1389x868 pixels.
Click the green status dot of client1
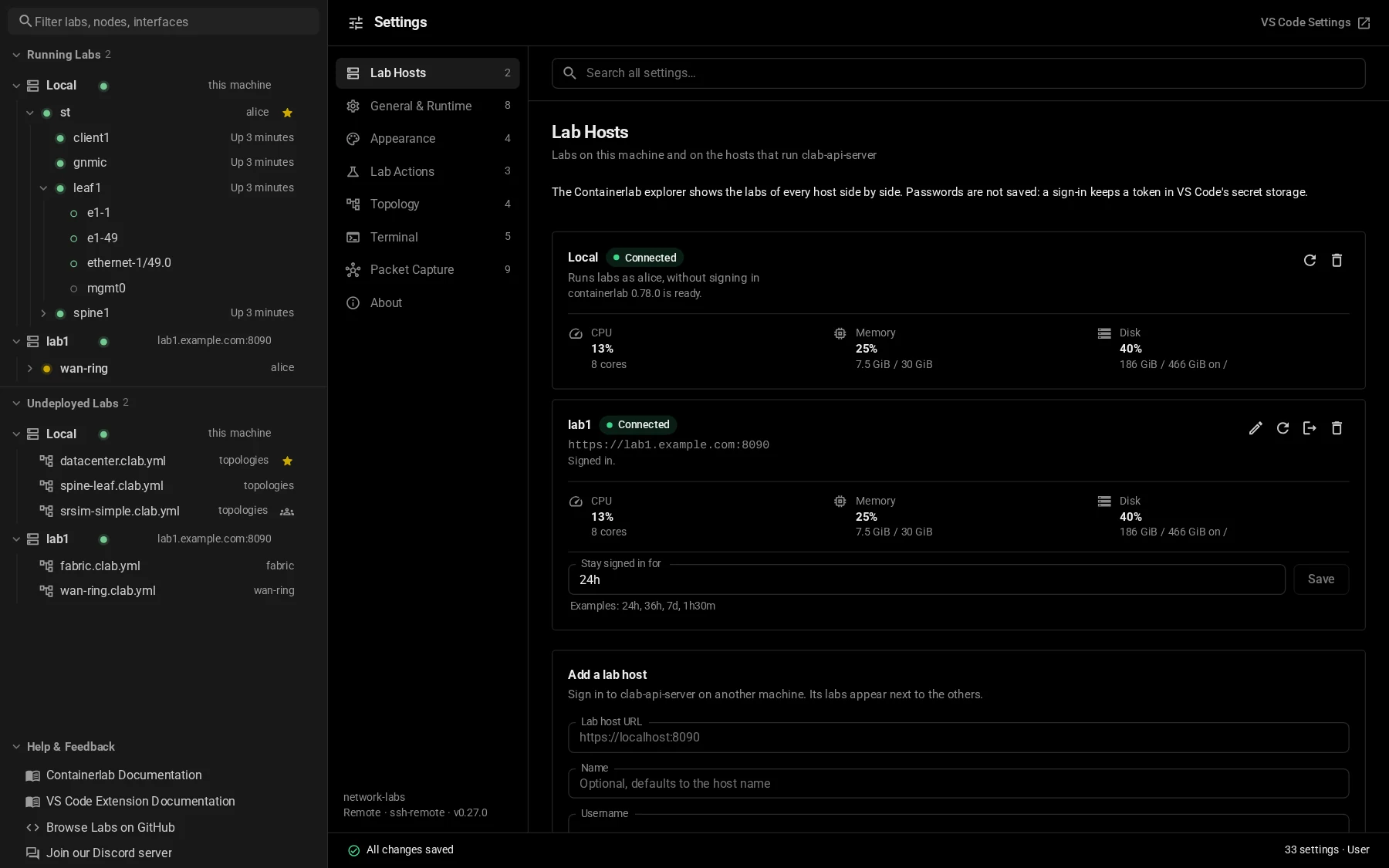pos(60,138)
